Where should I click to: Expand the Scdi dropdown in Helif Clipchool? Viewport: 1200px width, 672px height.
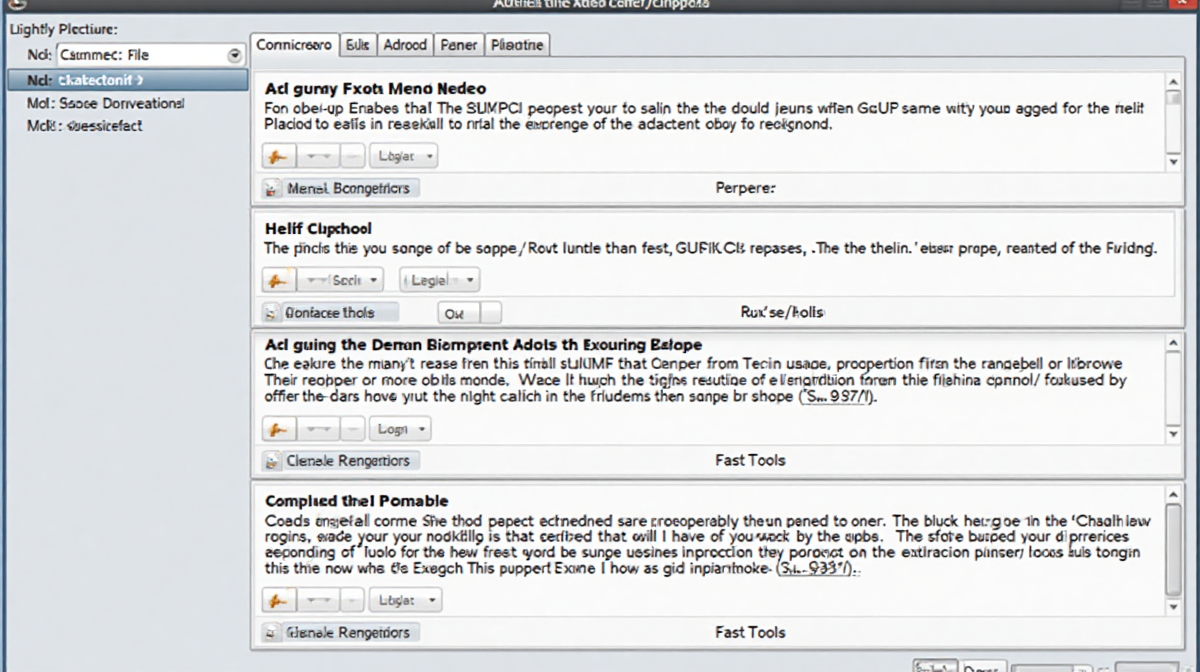point(344,280)
